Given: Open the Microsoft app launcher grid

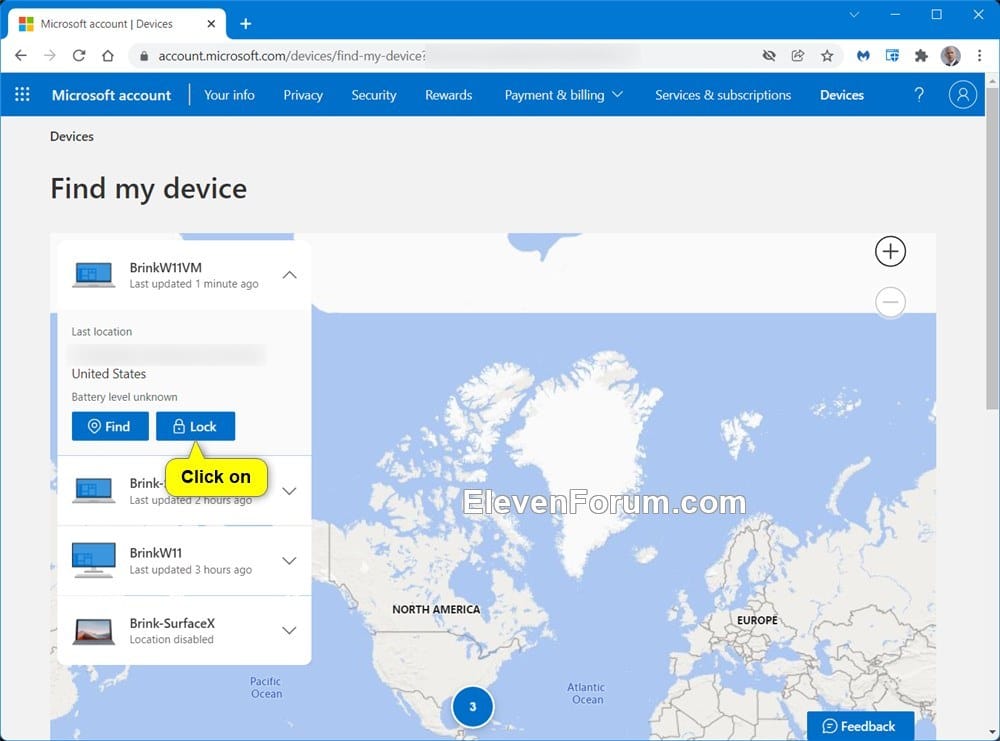Looking at the screenshot, I should point(22,94).
